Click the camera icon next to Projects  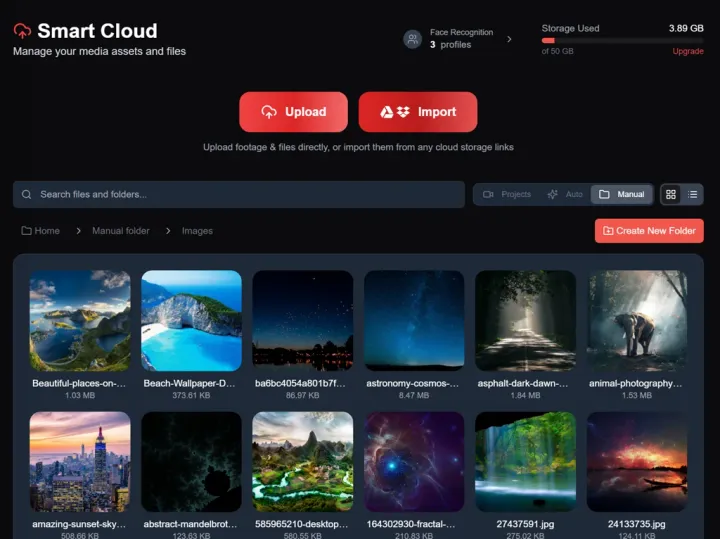coord(488,194)
